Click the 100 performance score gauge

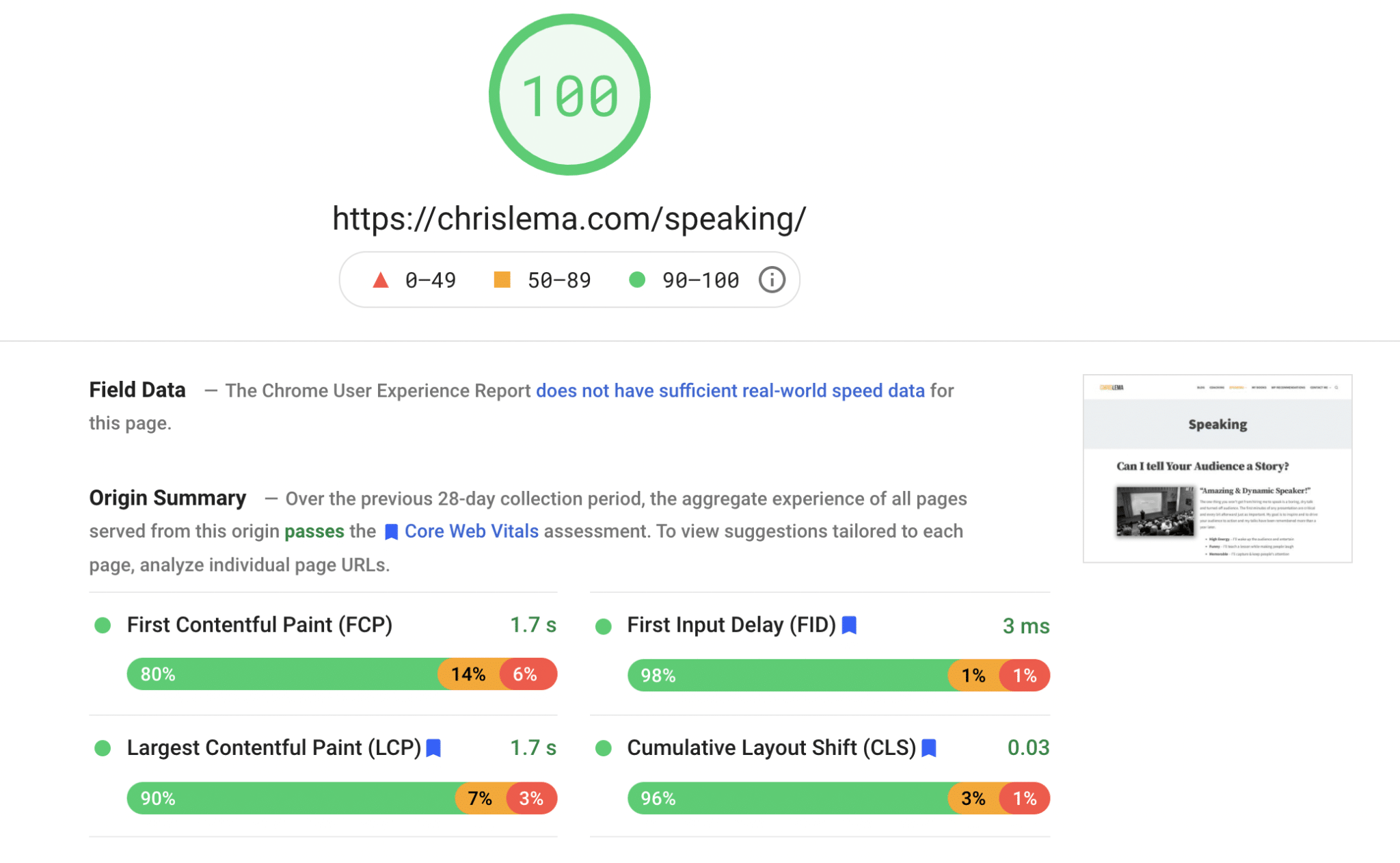click(569, 94)
